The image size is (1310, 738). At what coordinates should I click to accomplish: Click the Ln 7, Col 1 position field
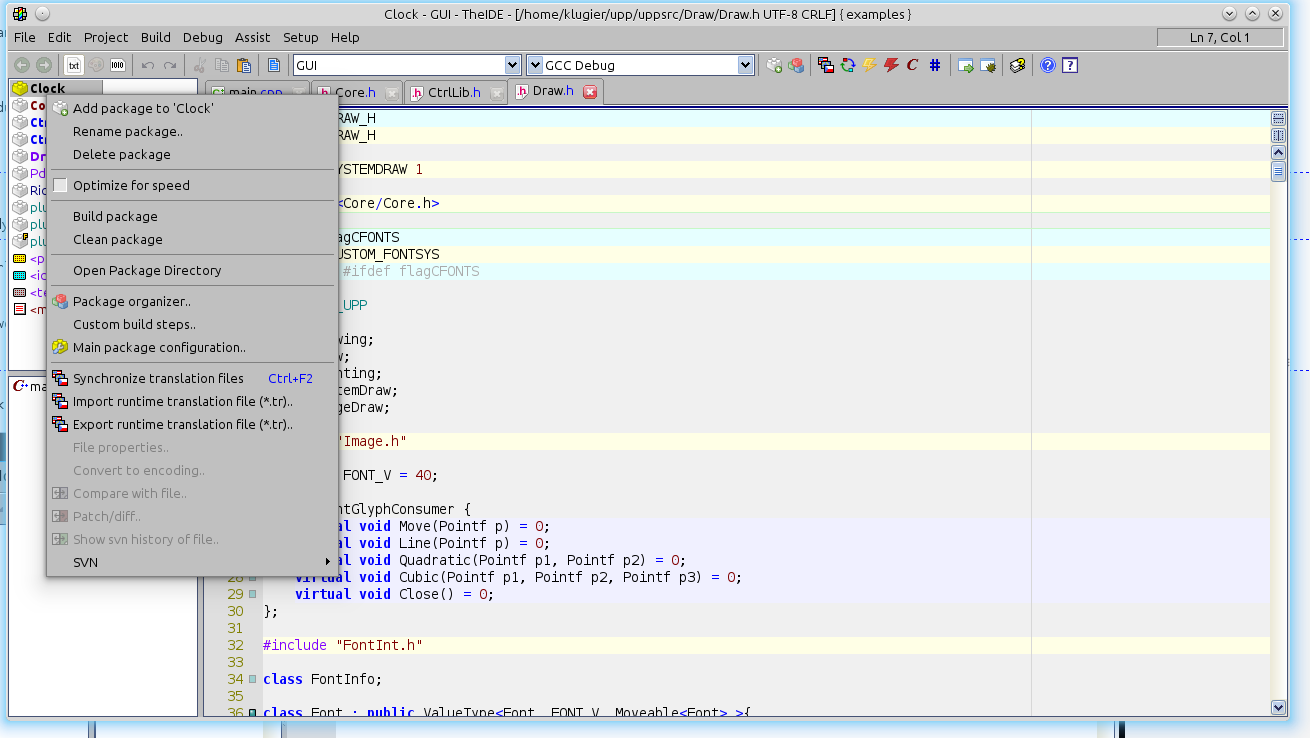[1220, 37]
